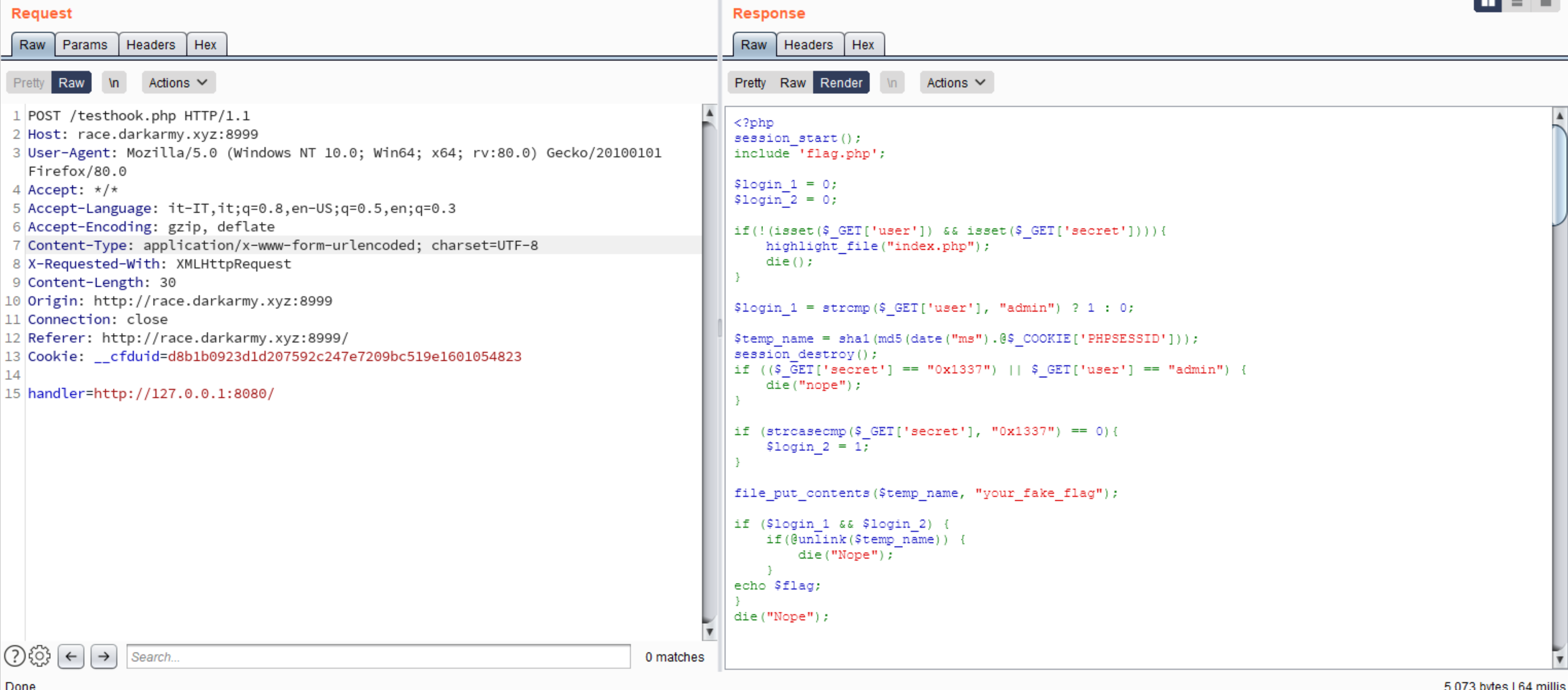
Task: Click the Origin header line
Action: coord(180,300)
